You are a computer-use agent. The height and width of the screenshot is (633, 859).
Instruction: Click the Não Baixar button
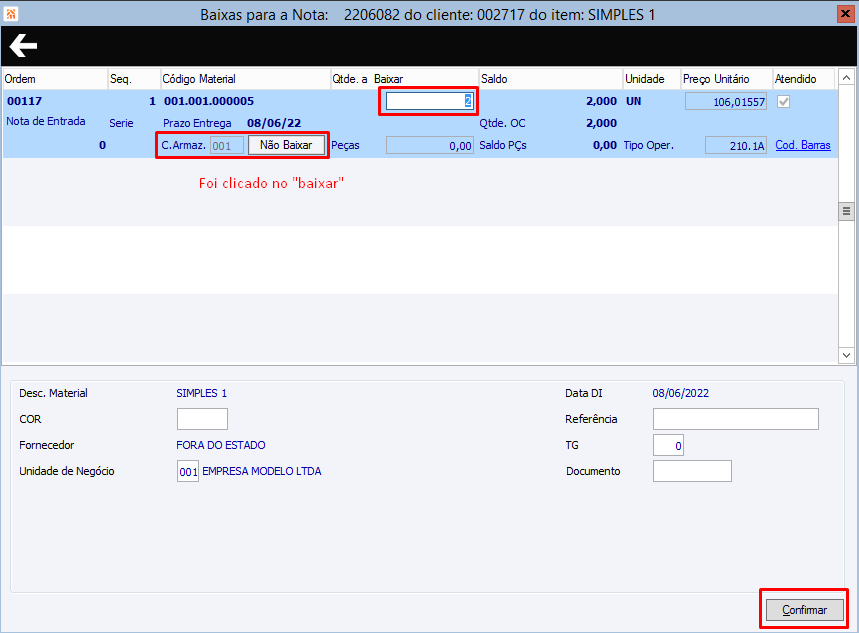[286, 145]
